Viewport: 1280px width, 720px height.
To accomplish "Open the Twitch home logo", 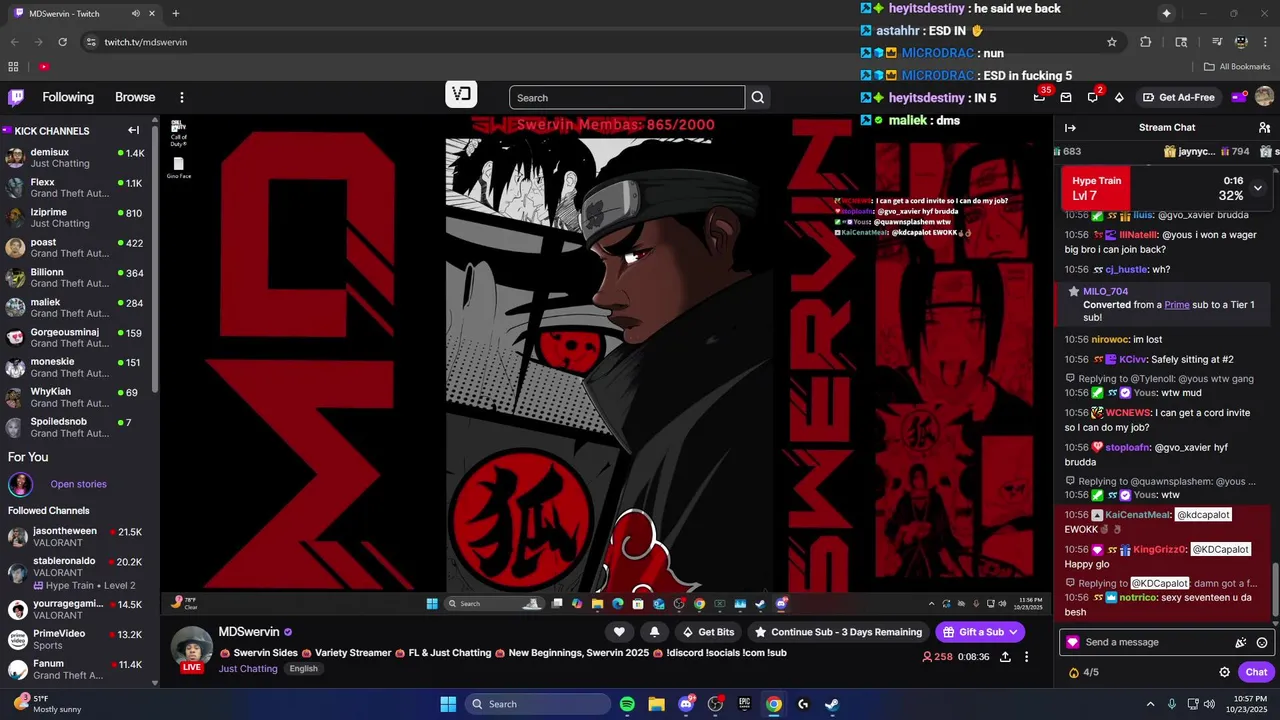I will point(16,97).
